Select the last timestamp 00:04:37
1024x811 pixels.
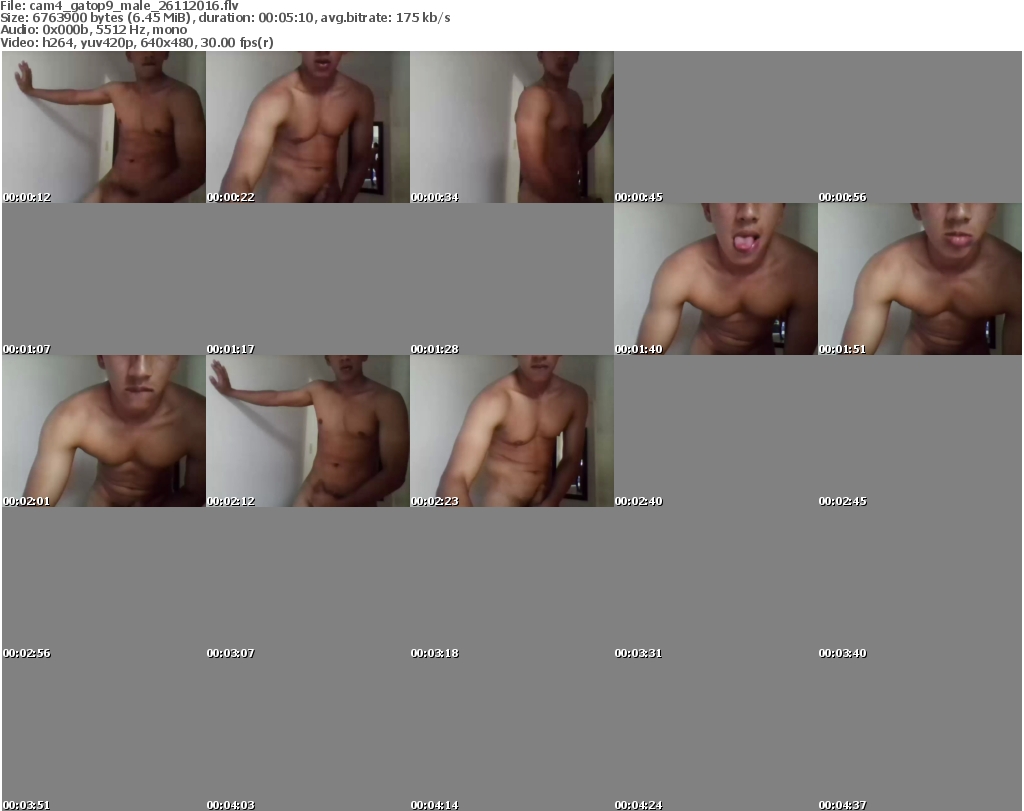[x=843, y=804]
